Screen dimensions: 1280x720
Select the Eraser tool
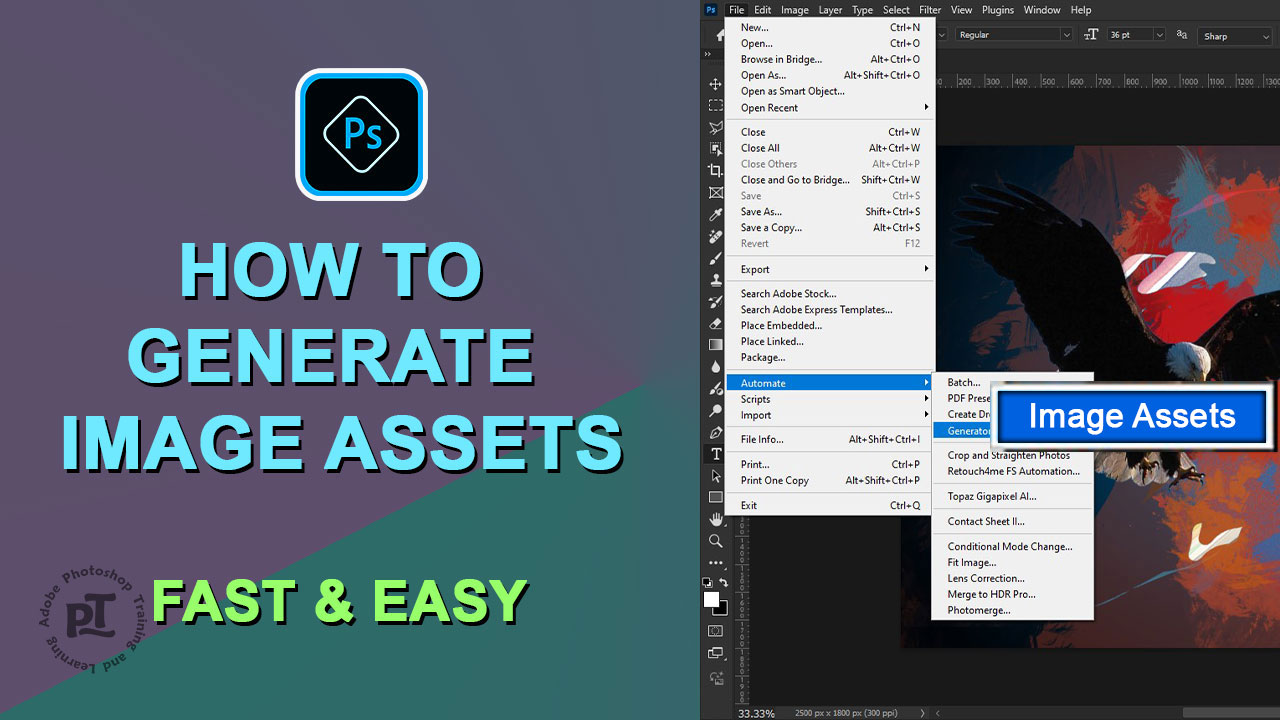coord(715,324)
